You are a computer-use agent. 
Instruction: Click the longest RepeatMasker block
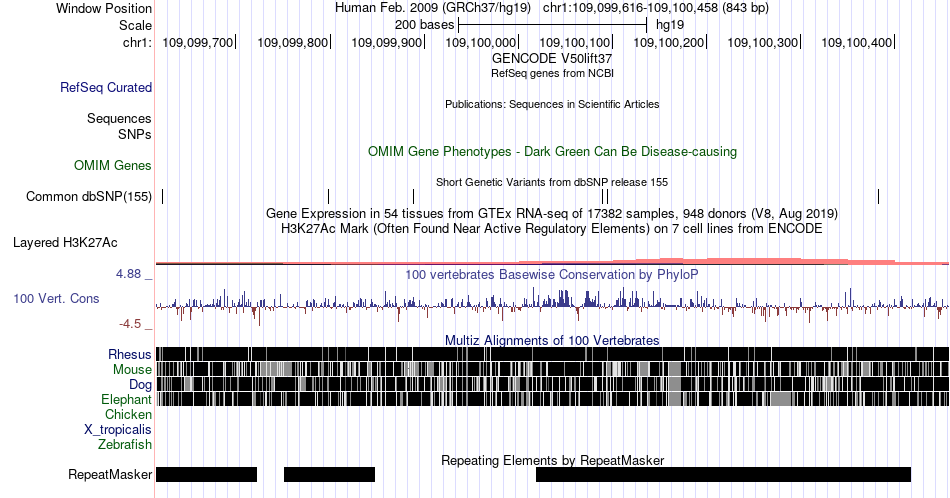(x=723, y=474)
